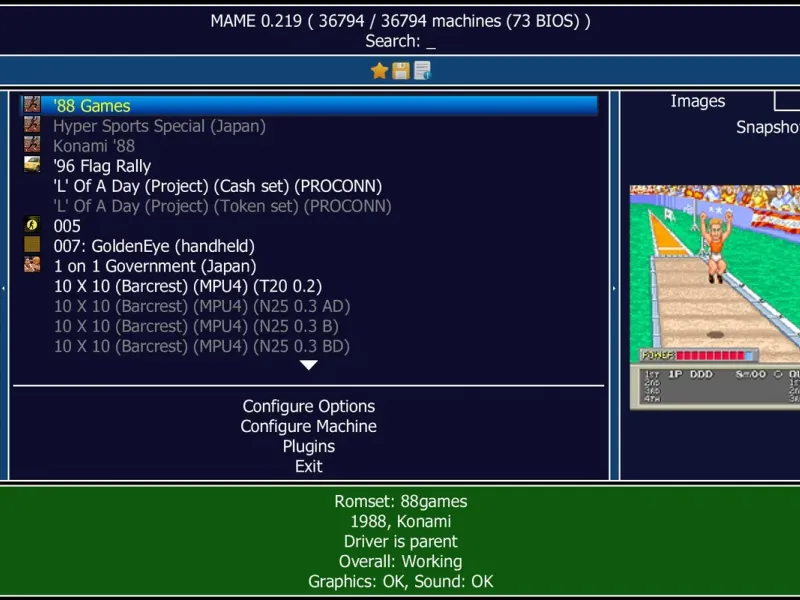Image resolution: width=800 pixels, height=600 pixels.
Task: Select '88 Games in the list
Action: point(309,106)
